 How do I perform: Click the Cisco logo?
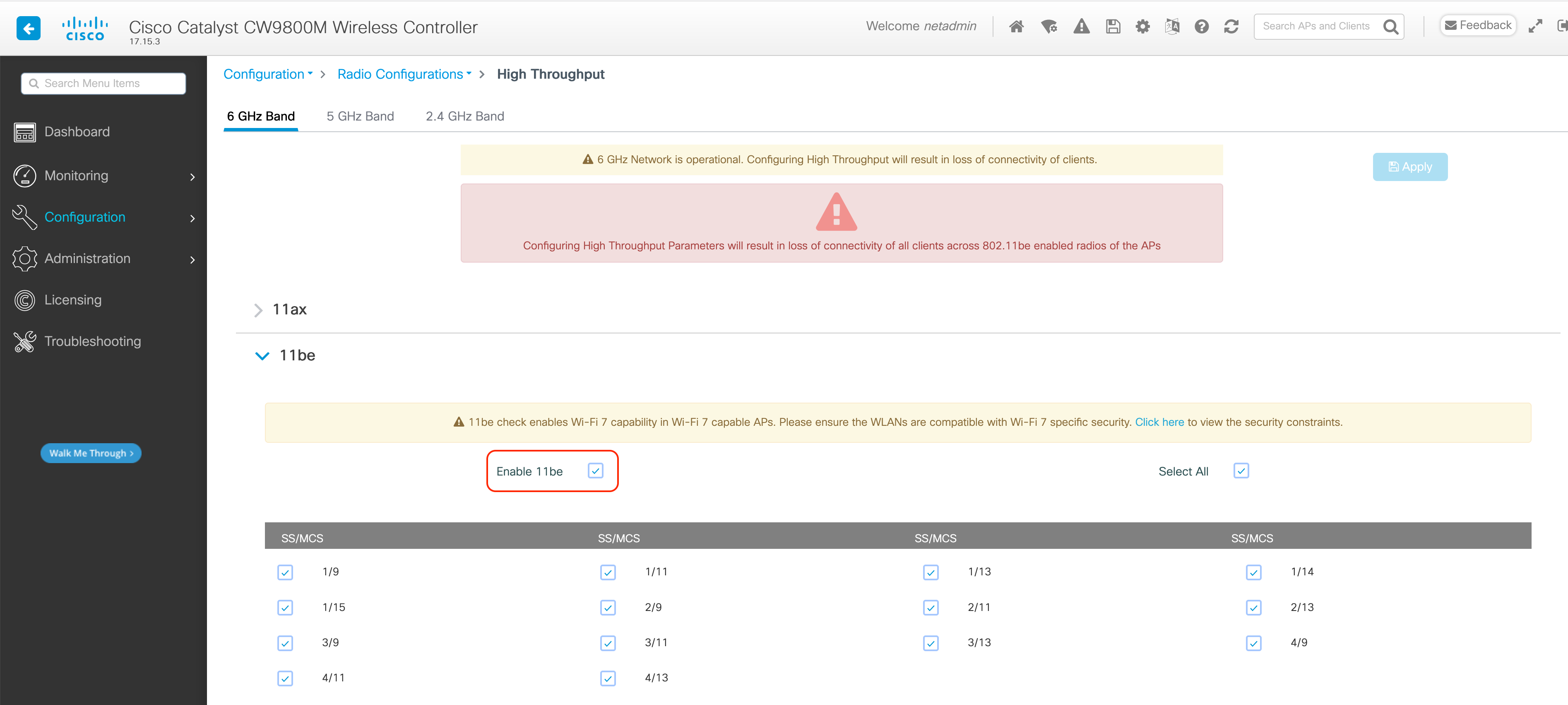pos(84,28)
